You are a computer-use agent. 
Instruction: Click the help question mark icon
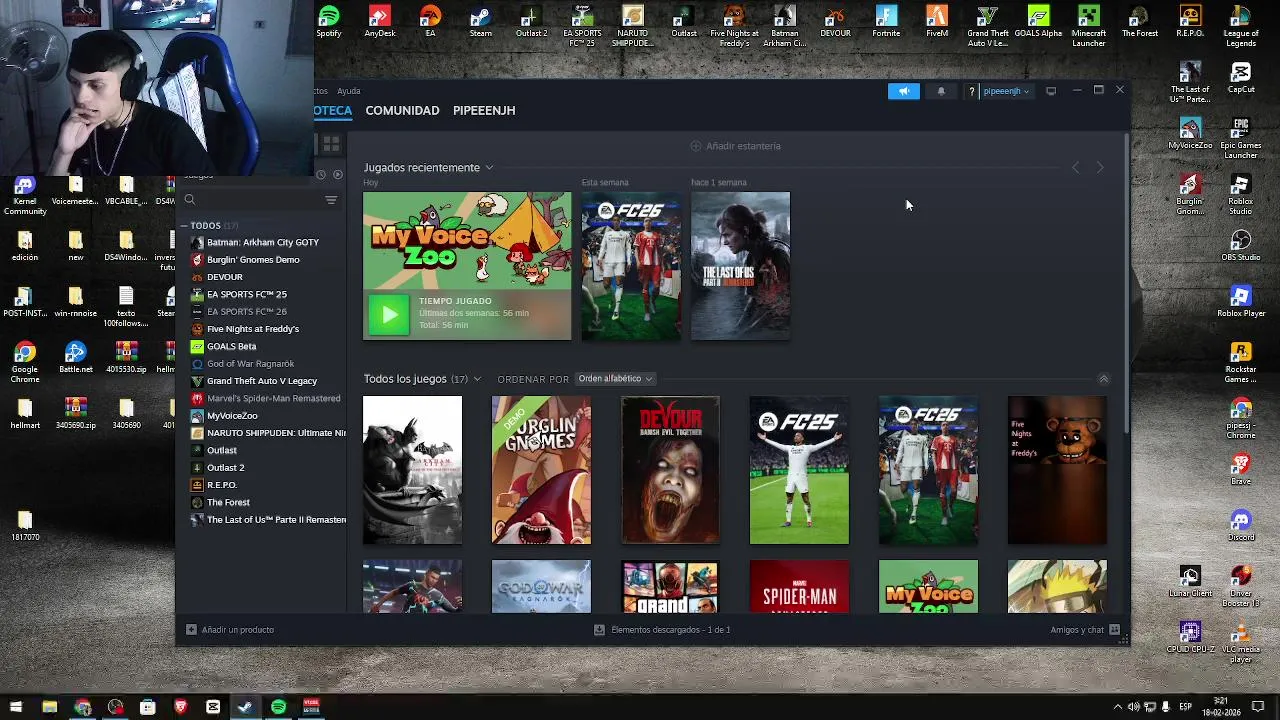pos(971,91)
